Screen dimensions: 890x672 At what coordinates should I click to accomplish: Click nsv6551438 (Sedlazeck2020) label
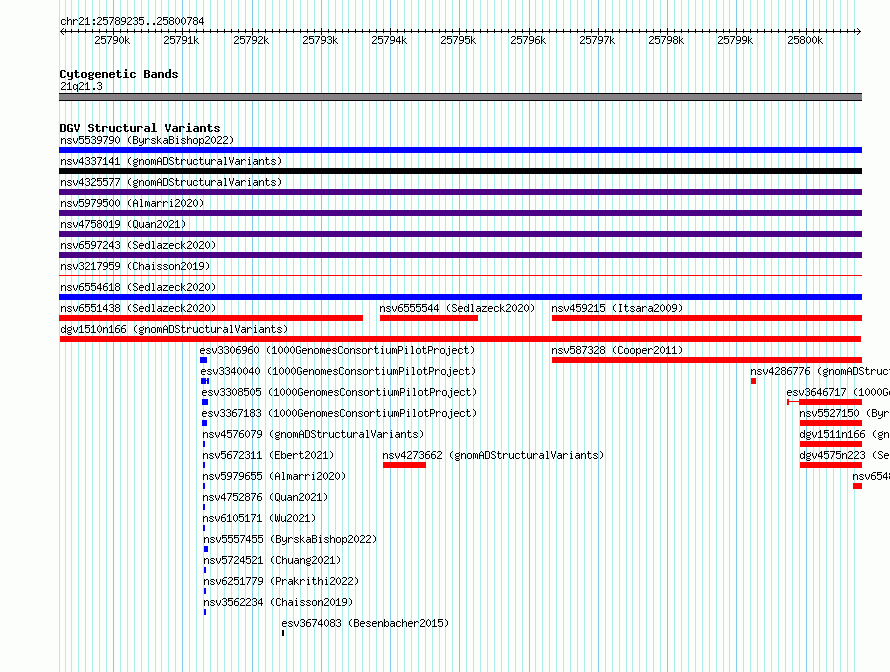[138, 308]
